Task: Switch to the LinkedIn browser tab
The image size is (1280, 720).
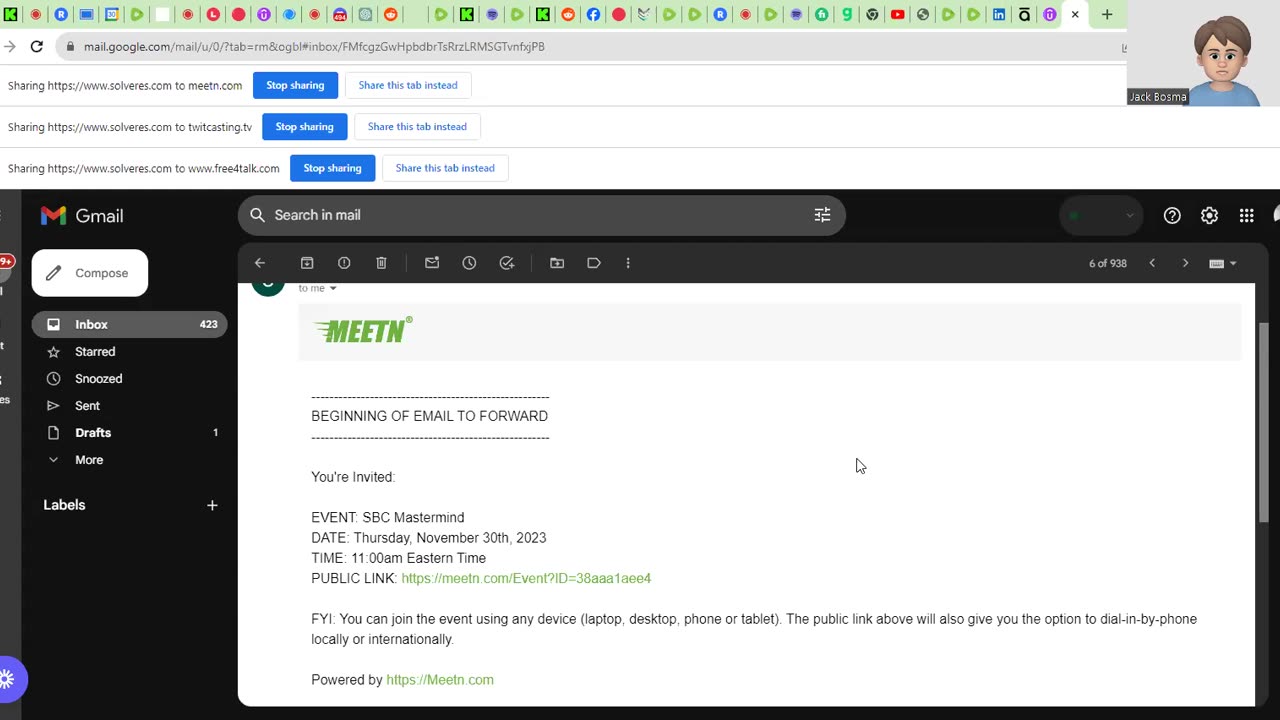Action: coord(999,14)
